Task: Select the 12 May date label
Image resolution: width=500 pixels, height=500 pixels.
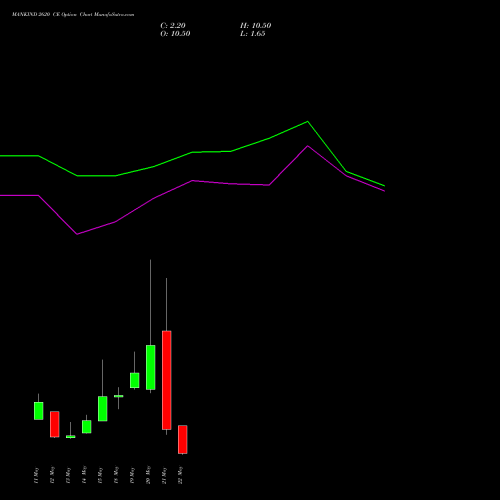Action: 52,475
